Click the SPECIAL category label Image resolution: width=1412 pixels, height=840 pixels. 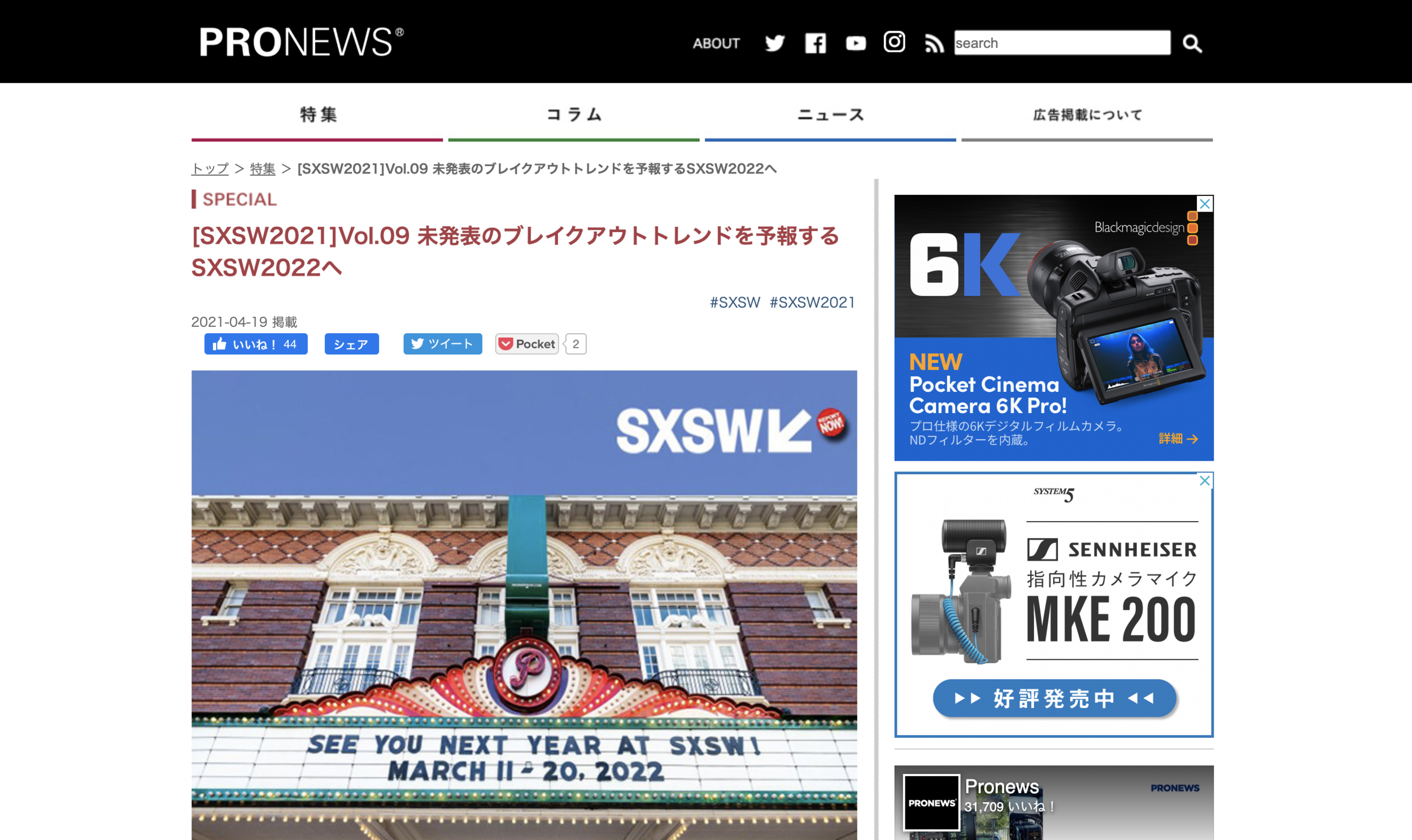[239, 199]
